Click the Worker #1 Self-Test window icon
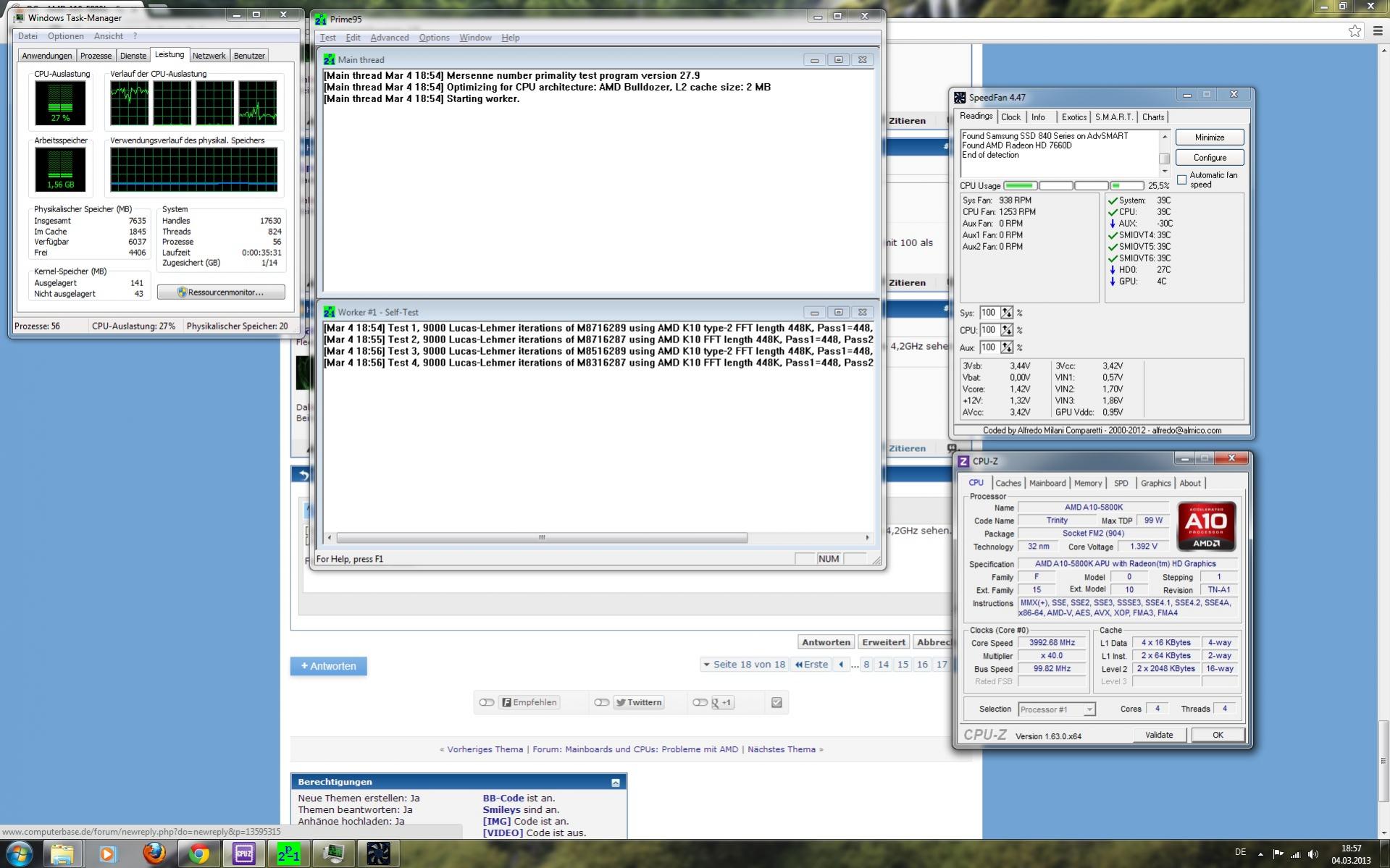 pyautogui.click(x=330, y=312)
